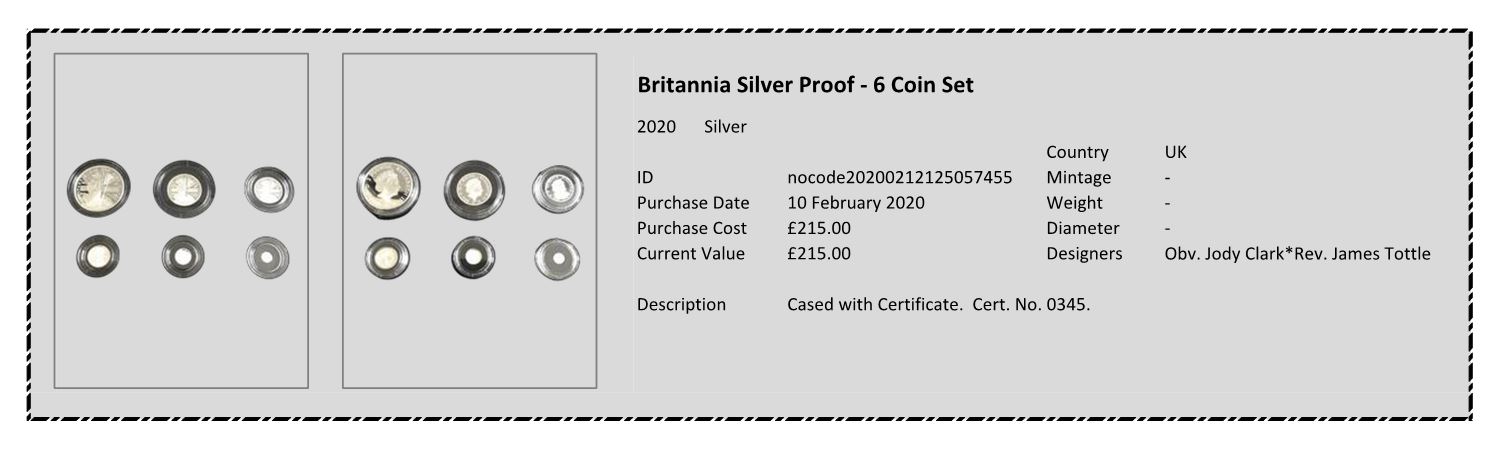Viewport: 1500px width, 450px height.
Task: Select the Weight field label
Action: pos(1074,203)
